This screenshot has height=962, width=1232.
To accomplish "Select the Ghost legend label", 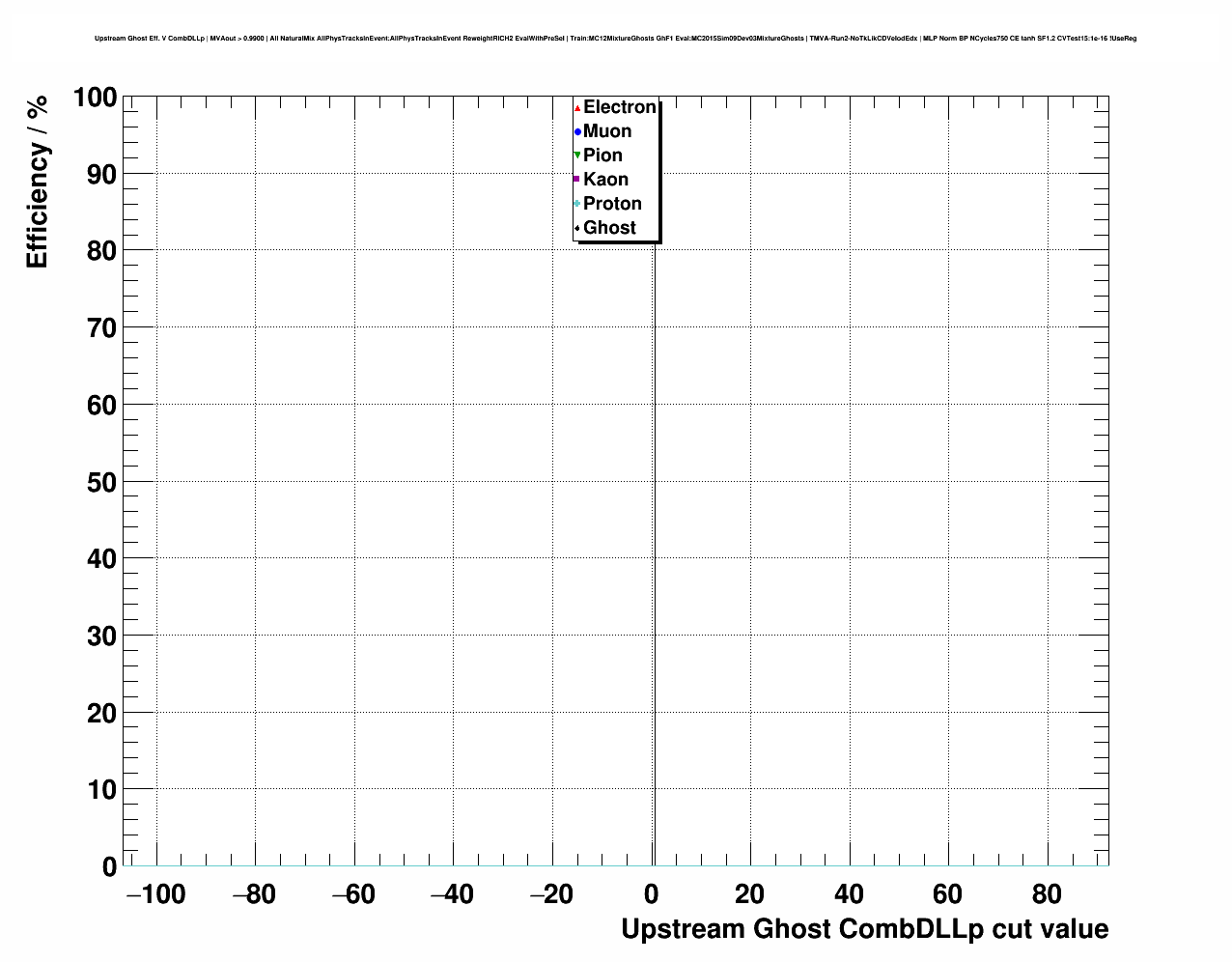I will (609, 228).
